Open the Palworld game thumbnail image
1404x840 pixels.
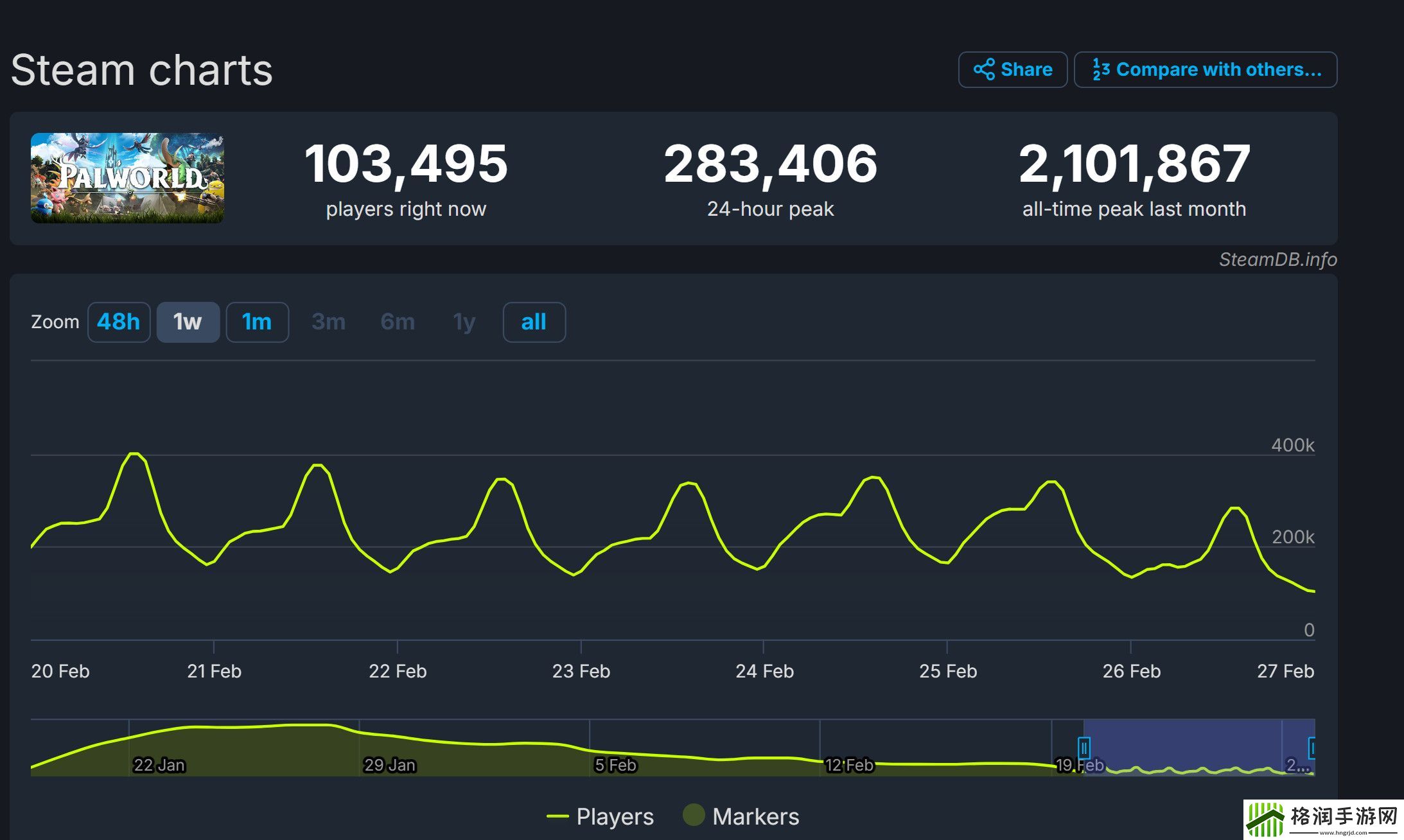126,178
